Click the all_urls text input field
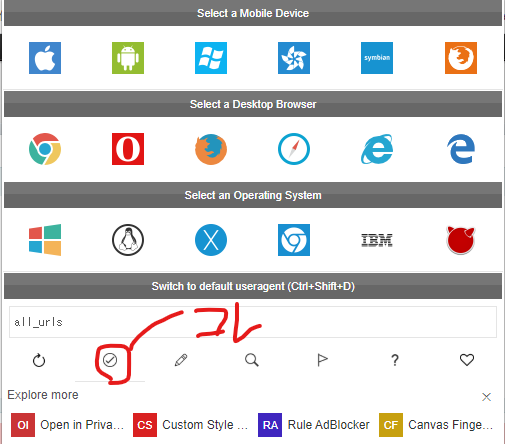505x444 pixels. pyautogui.click(x=253, y=322)
